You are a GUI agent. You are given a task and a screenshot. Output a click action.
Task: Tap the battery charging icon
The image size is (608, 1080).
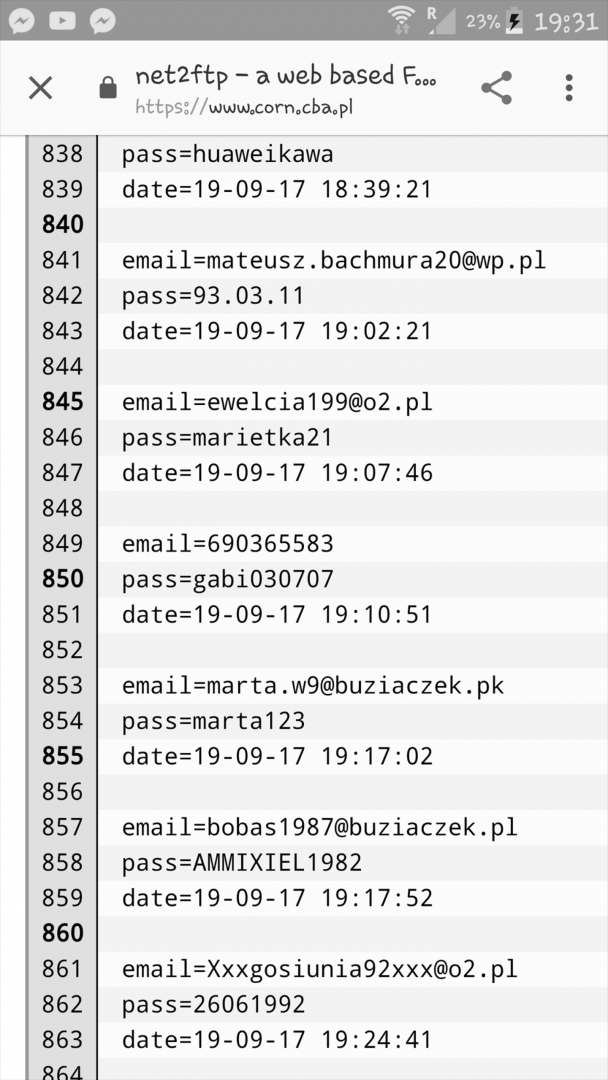[x=514, y=21]
